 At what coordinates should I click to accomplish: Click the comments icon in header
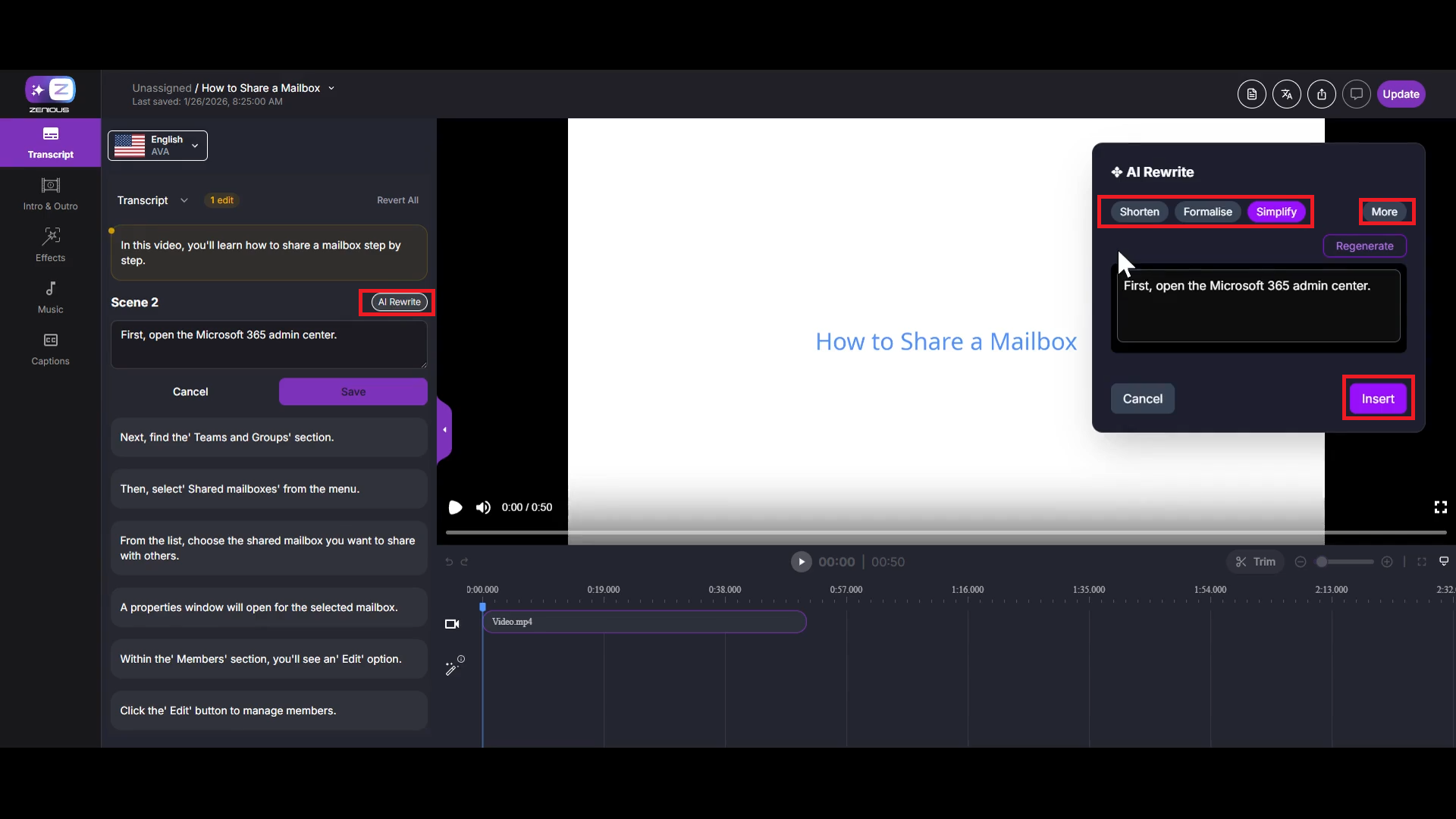click(x=1356, y=94)
